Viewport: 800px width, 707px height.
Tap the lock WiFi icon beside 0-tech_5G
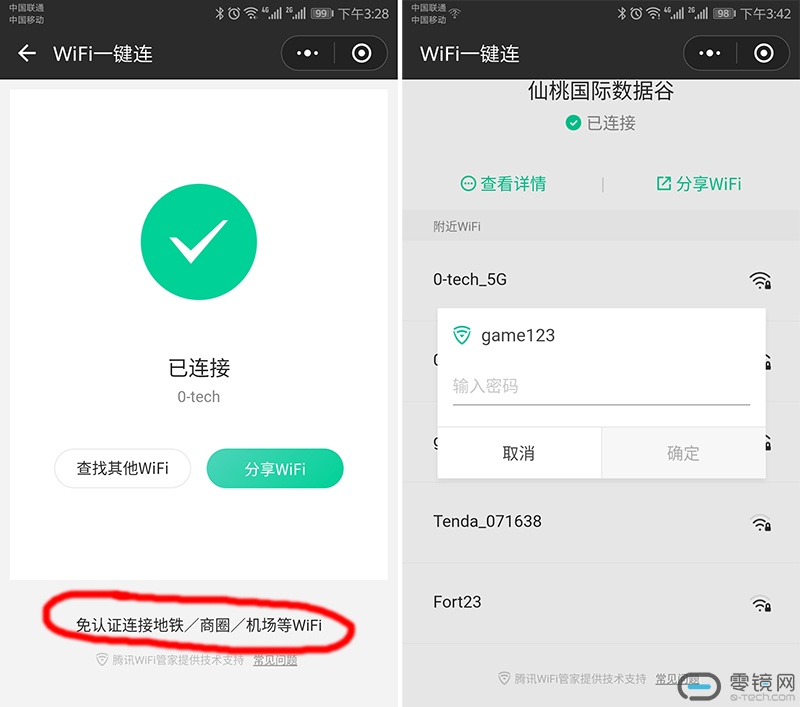click(x=760, y=280)
